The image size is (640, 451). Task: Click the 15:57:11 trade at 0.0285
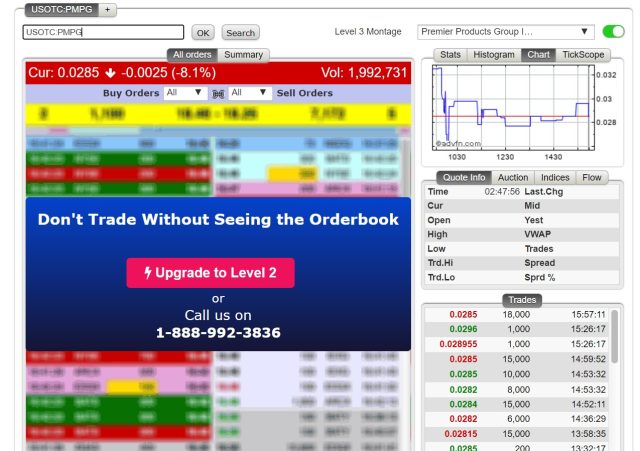pos(516,314)
